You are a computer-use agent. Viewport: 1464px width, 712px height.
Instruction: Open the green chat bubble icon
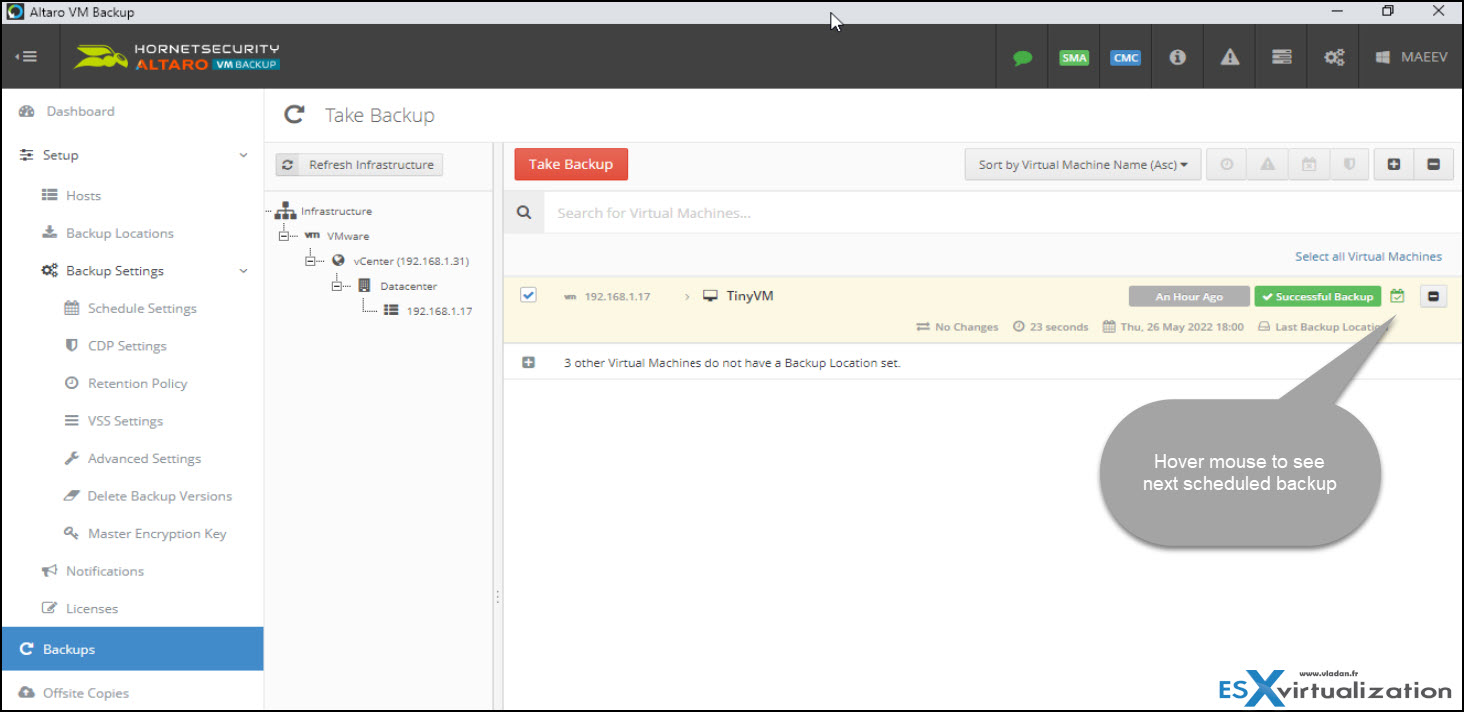[1022, 57]
